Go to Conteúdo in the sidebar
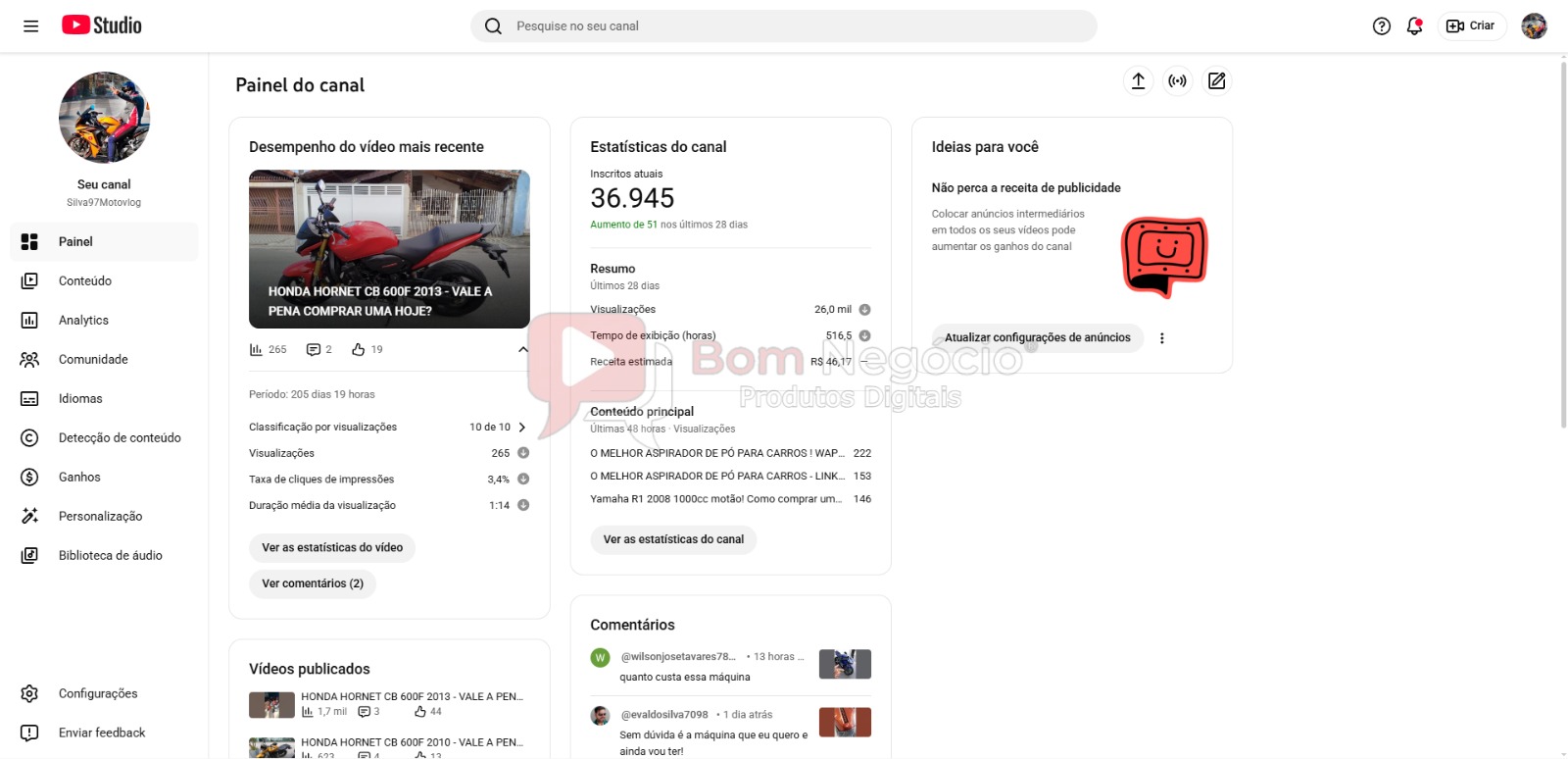The image size is (1568, 759). coord(84,281)
